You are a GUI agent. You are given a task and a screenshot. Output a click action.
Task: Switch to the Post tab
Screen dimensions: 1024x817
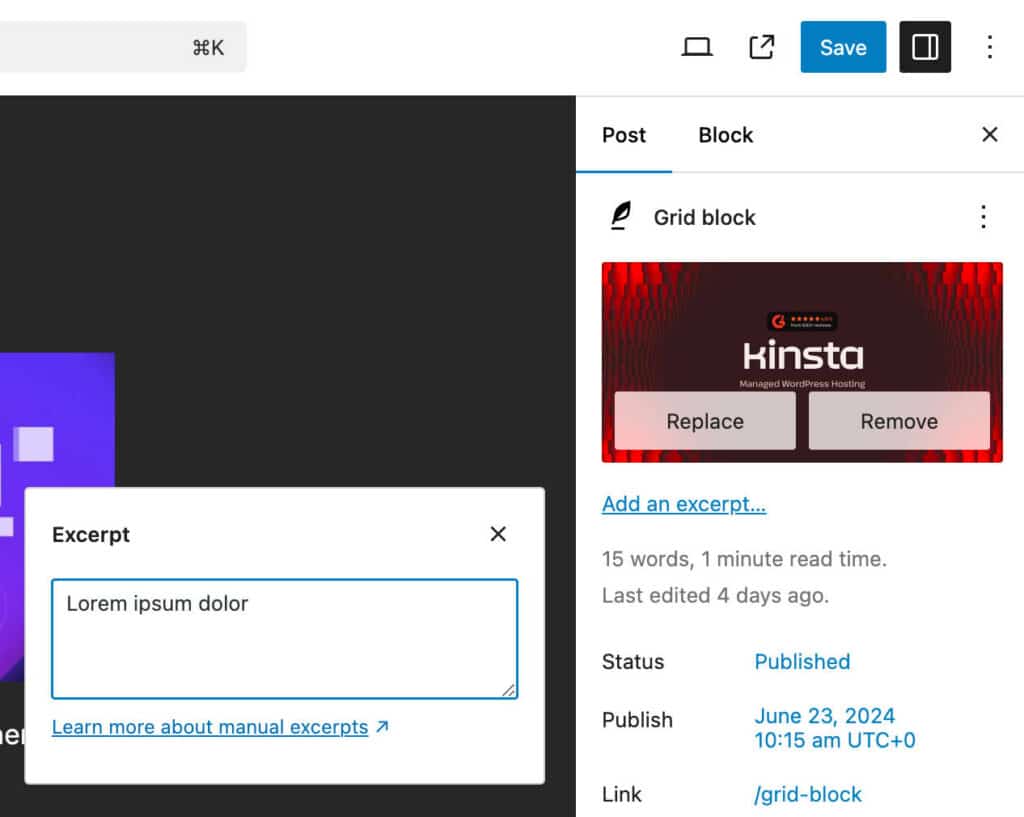point(624,135)
